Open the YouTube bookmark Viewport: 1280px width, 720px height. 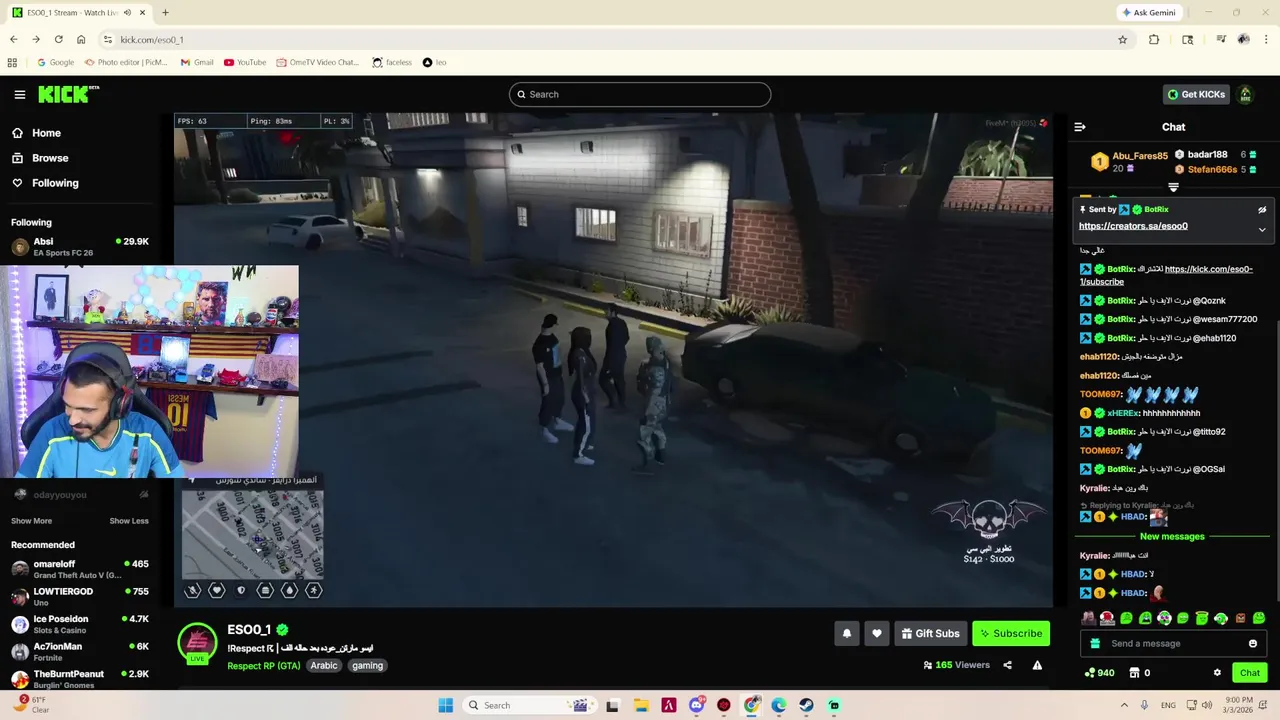click(245, 62)
